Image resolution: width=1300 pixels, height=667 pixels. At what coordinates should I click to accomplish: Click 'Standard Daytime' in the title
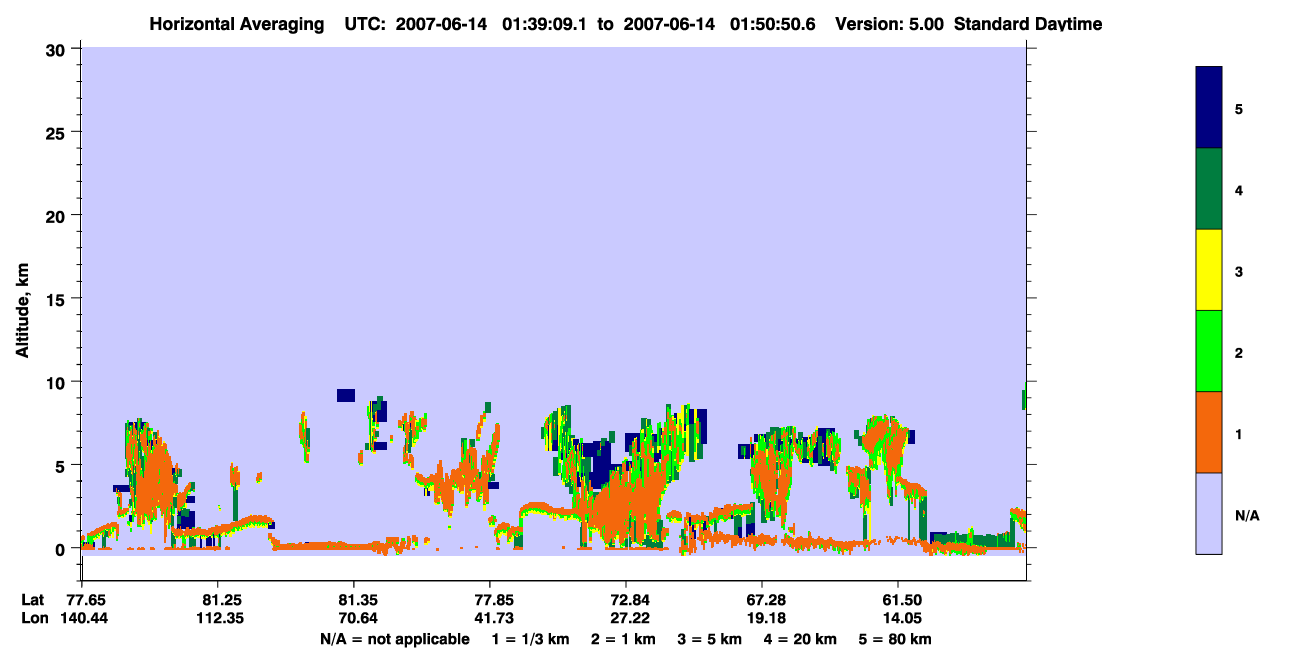pyautogui.click(x=1028, y=24)
